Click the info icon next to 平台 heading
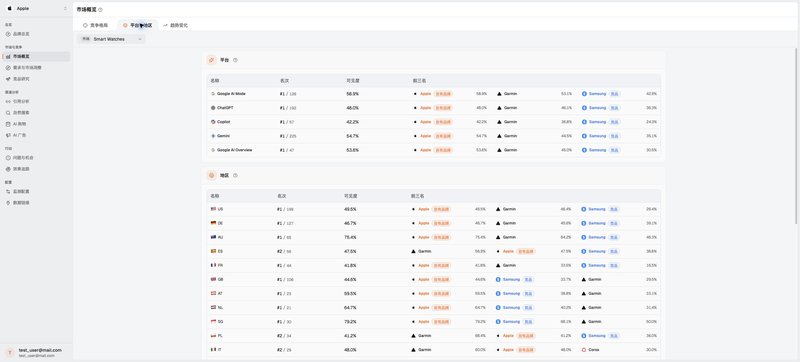The width and height of the screenshot is (800, 362). point(235,60)
